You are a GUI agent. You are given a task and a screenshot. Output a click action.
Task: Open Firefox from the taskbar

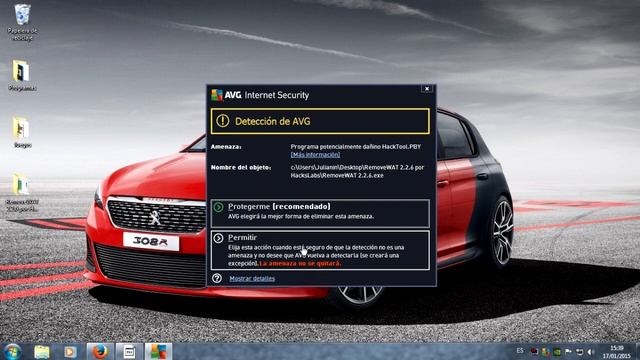pyautogui.click(x=100, y=351)
